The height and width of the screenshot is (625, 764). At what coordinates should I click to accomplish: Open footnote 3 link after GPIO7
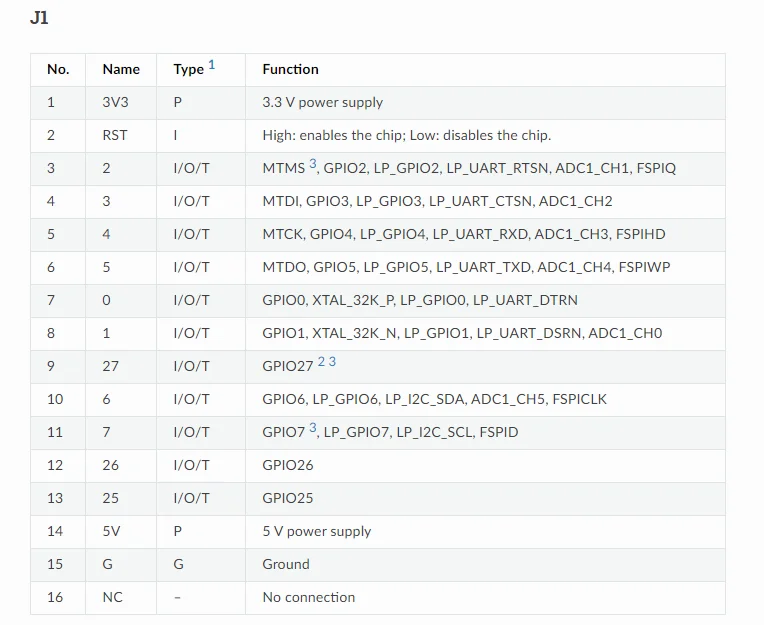(313, 428)
